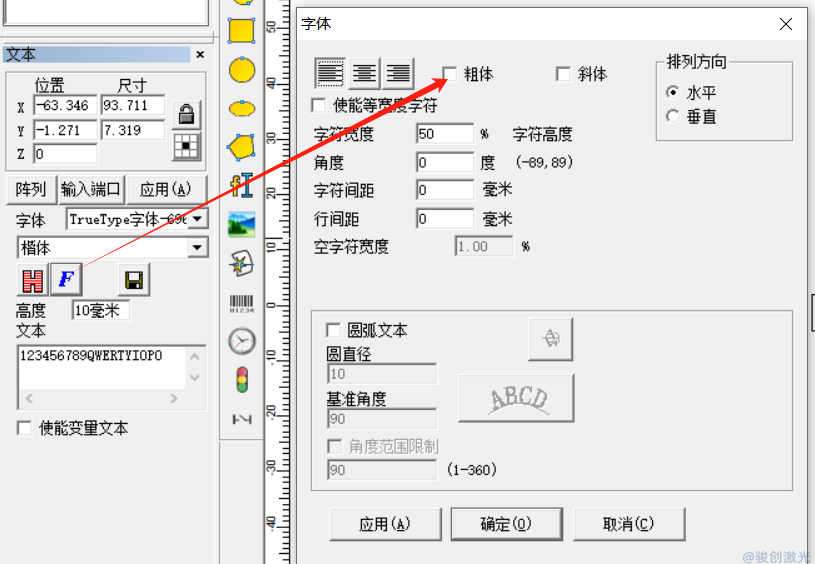Click the red hatch fill icon
This screenshot has width=815, height=564.
(32, 280)
